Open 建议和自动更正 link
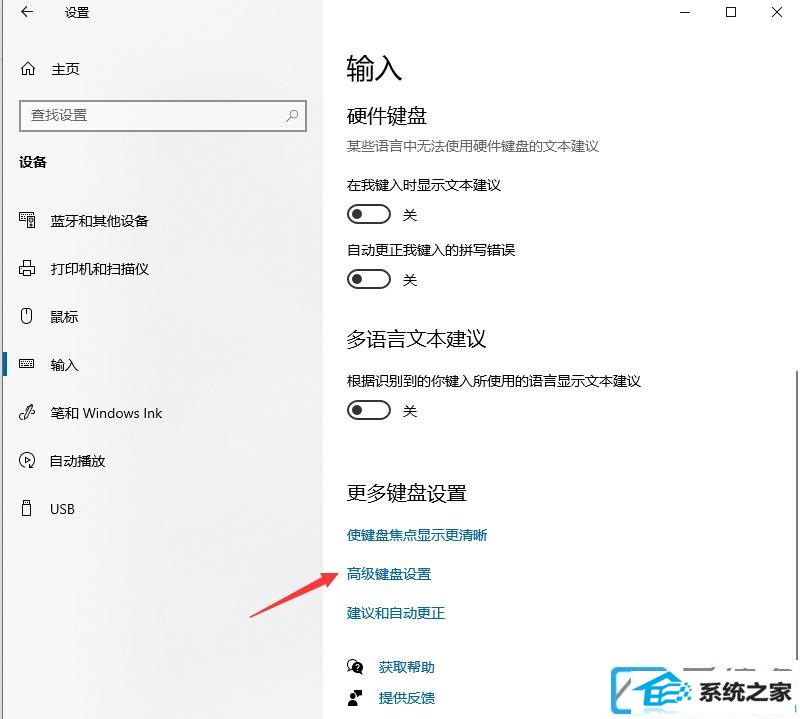Image resolution: width=800 pixels, height=719 pixels. point(396,613)
